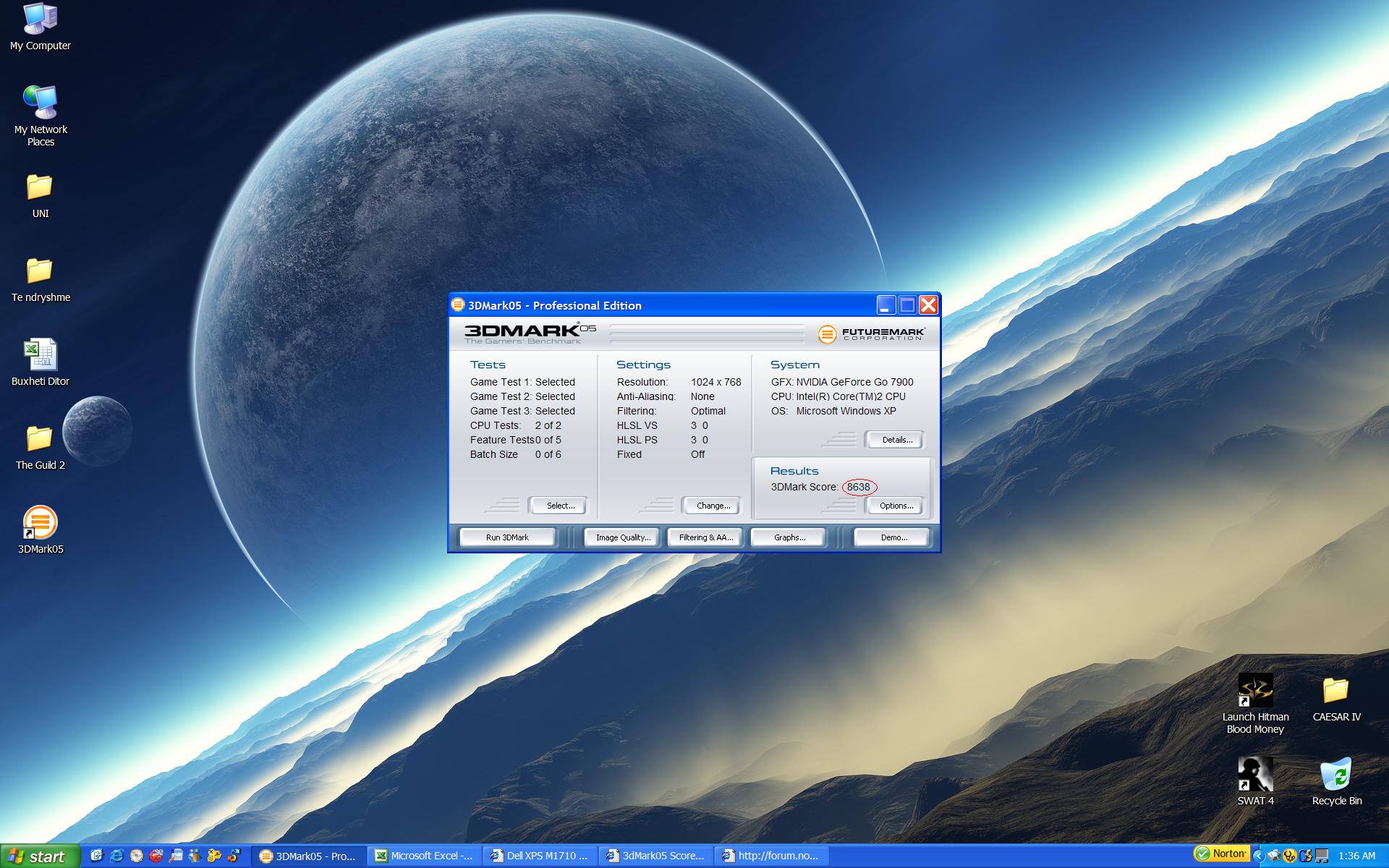1389x868 pixels.
Task: Click GFX NVIDIA GeForce Go 7900 text
Action: 842,382
